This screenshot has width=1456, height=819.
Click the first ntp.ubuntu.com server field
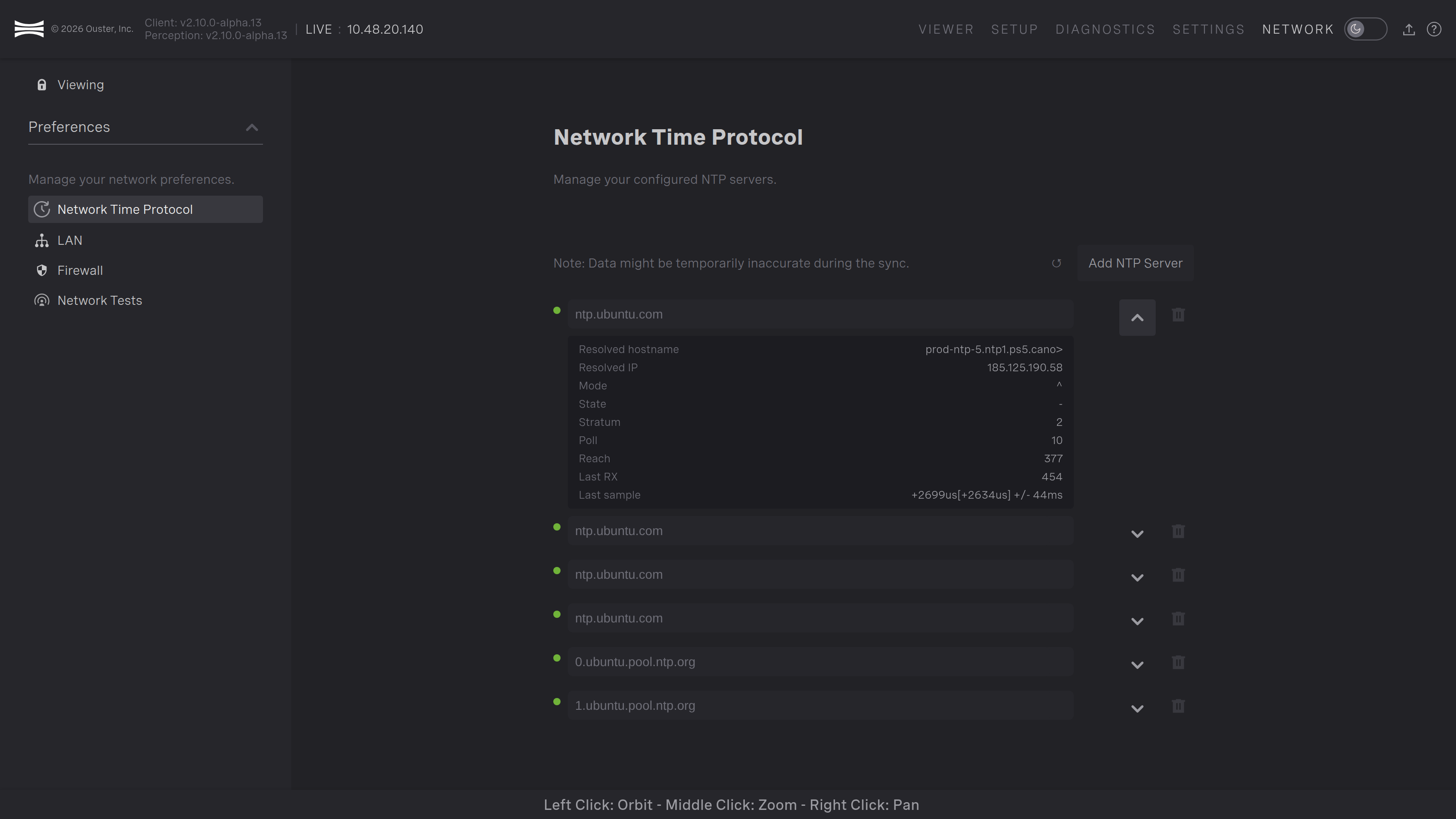point(820,314)
